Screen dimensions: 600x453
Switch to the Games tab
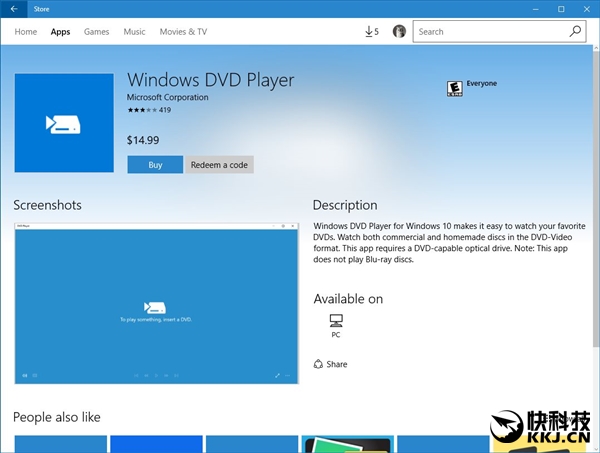click(x=96, y=32)
